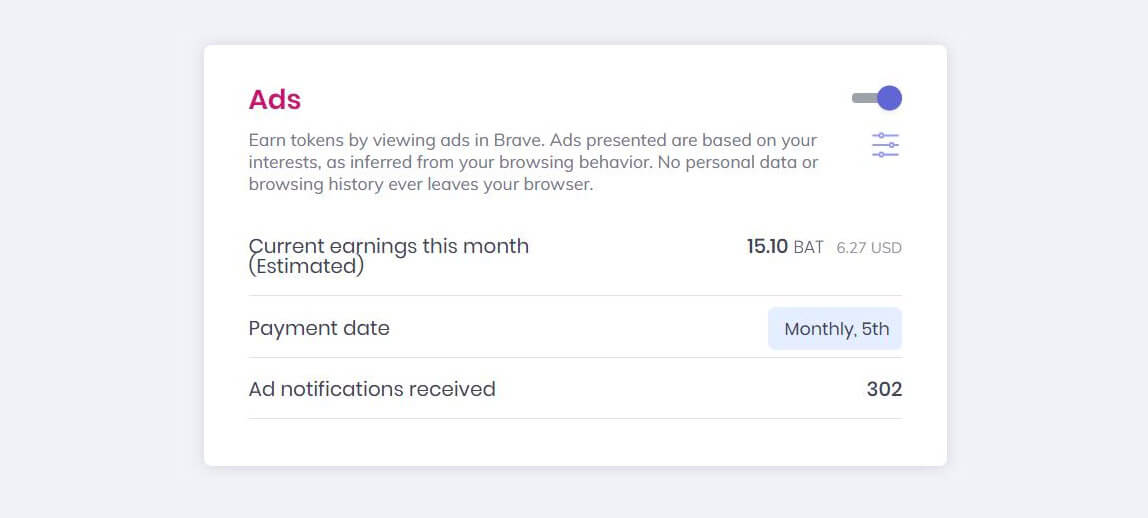This screenshot has width=1148, height=518.
Task: Click the 302 notifications count
Action: [x=884, y=389]
